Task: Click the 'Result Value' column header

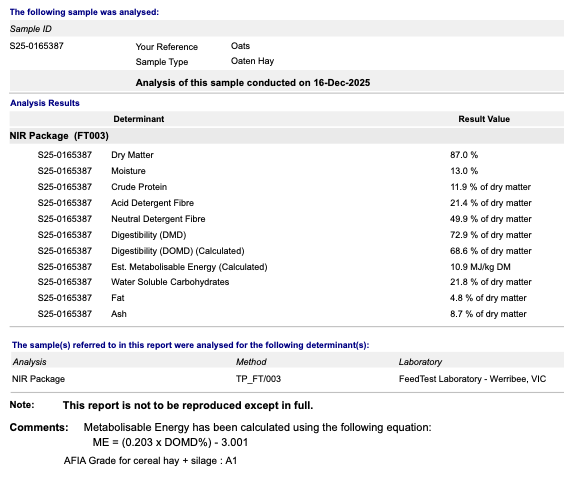Action: click(x=484, y=119)
